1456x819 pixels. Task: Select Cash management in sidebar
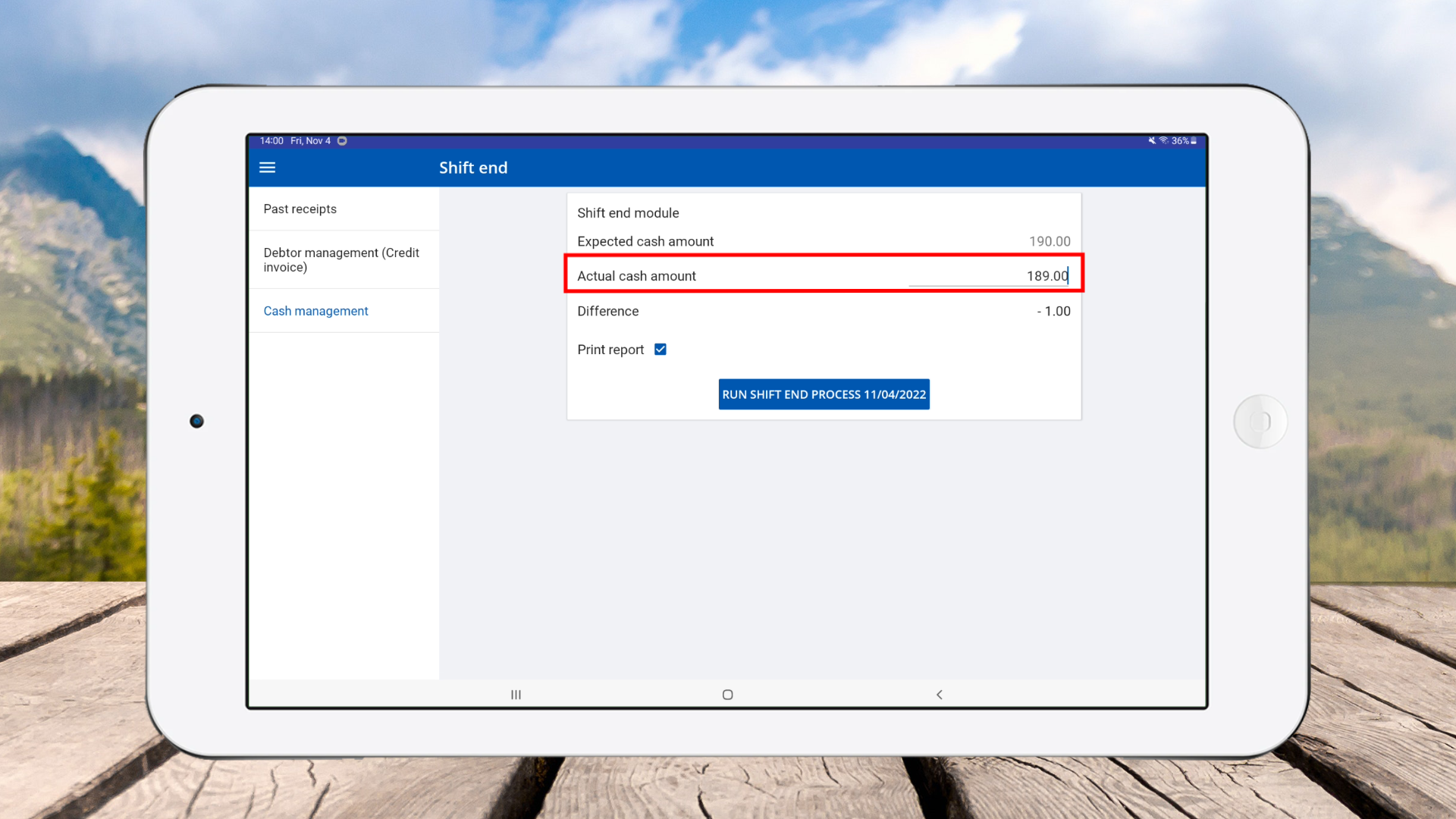tap(315, 311)
